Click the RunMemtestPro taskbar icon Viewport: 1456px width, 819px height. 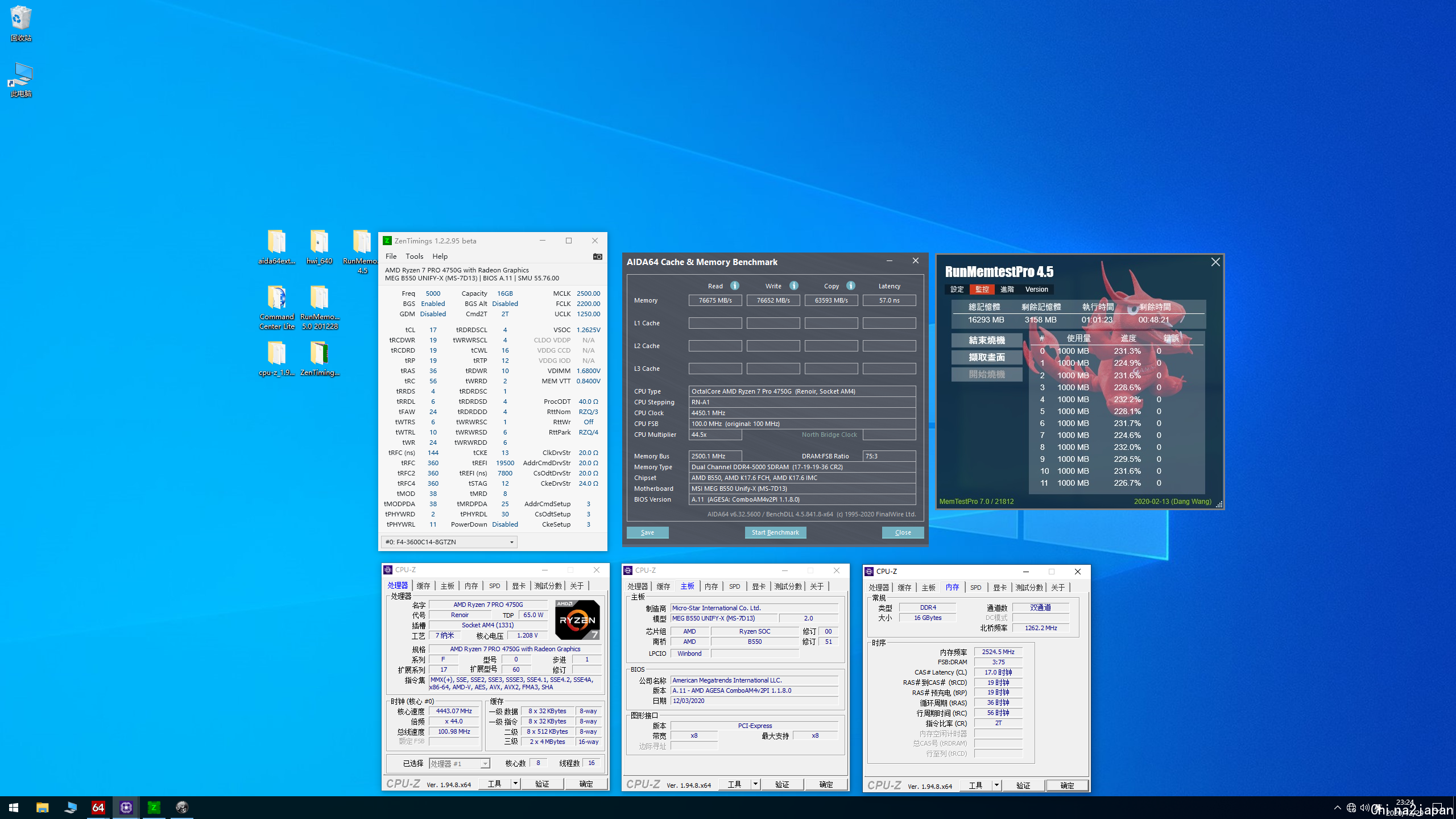pyautogui.click(x=181, y=808)
